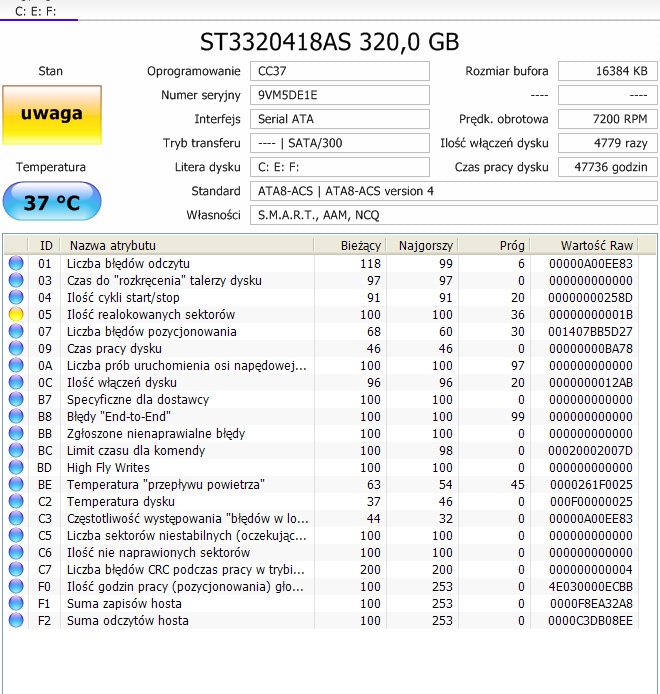Click the status icon for attribute C7
Image resolution: width=660 pixels, height=694 pixels.
[16, 569]
